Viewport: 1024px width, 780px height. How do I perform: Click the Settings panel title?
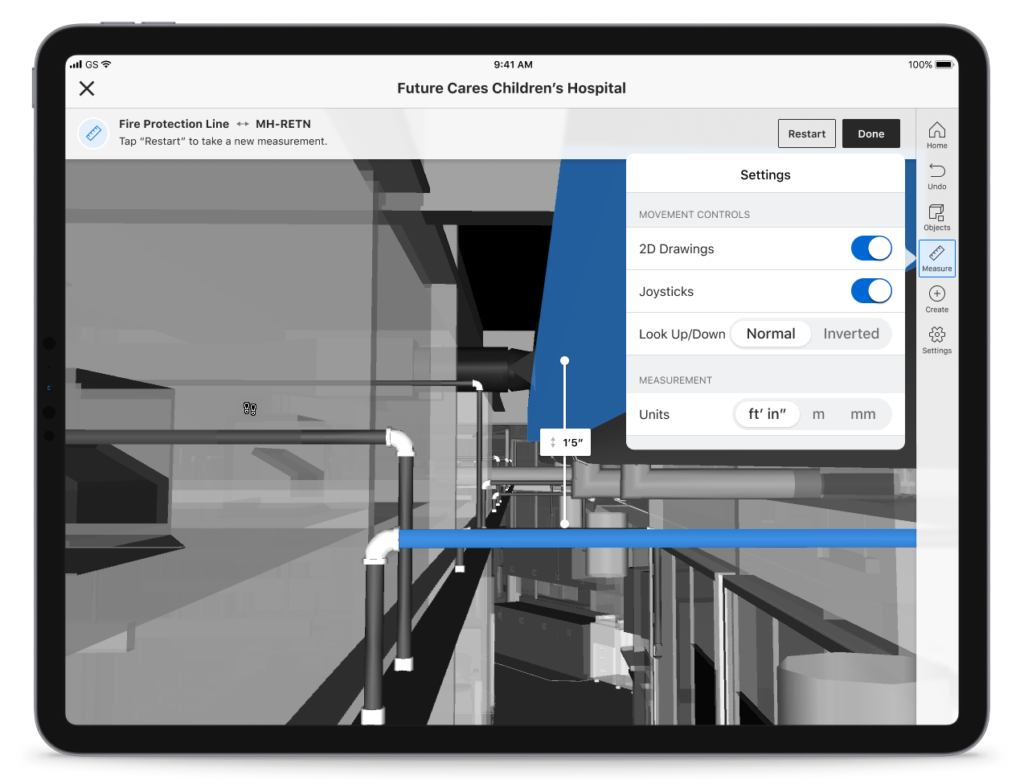[765, 174]
